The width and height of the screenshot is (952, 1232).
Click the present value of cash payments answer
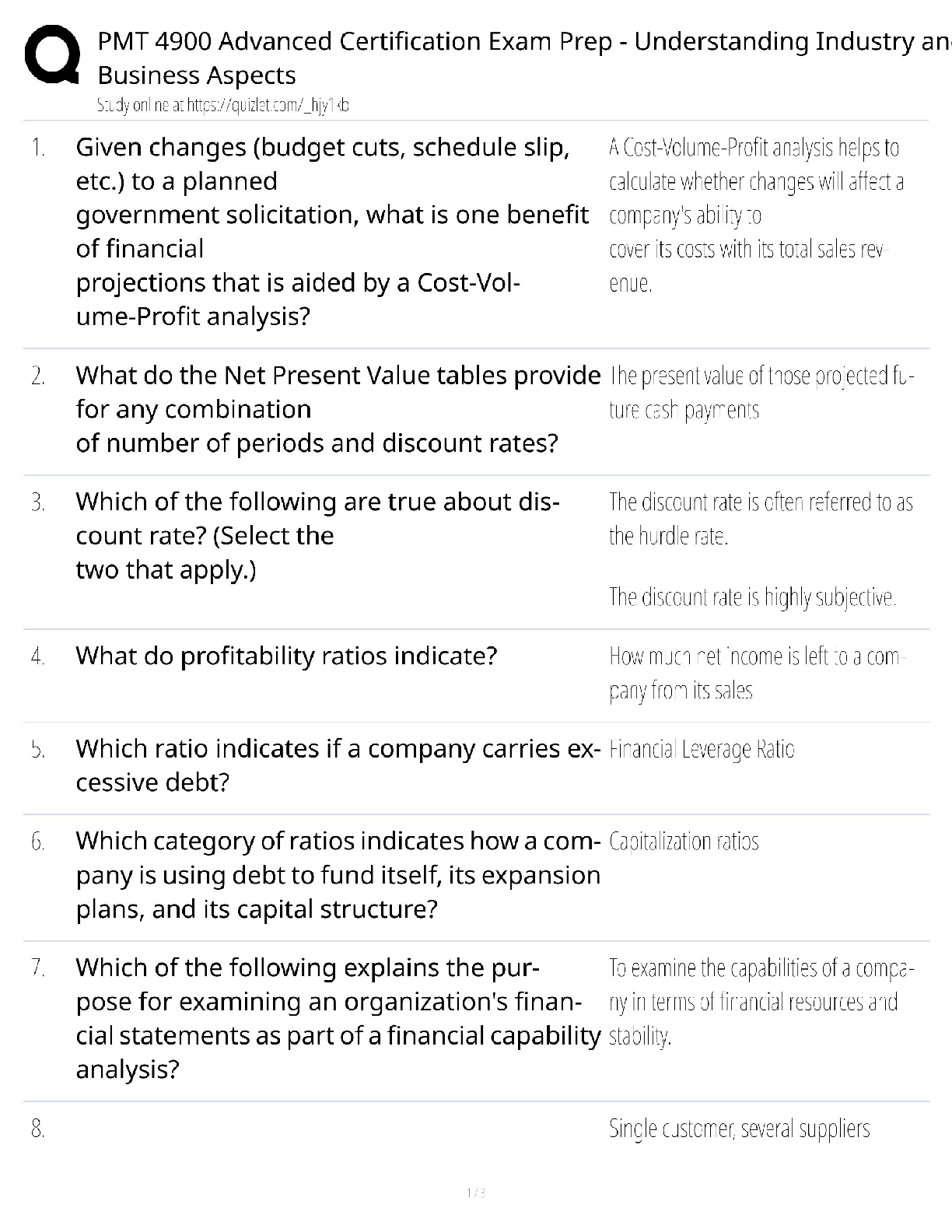coord(761,393)
